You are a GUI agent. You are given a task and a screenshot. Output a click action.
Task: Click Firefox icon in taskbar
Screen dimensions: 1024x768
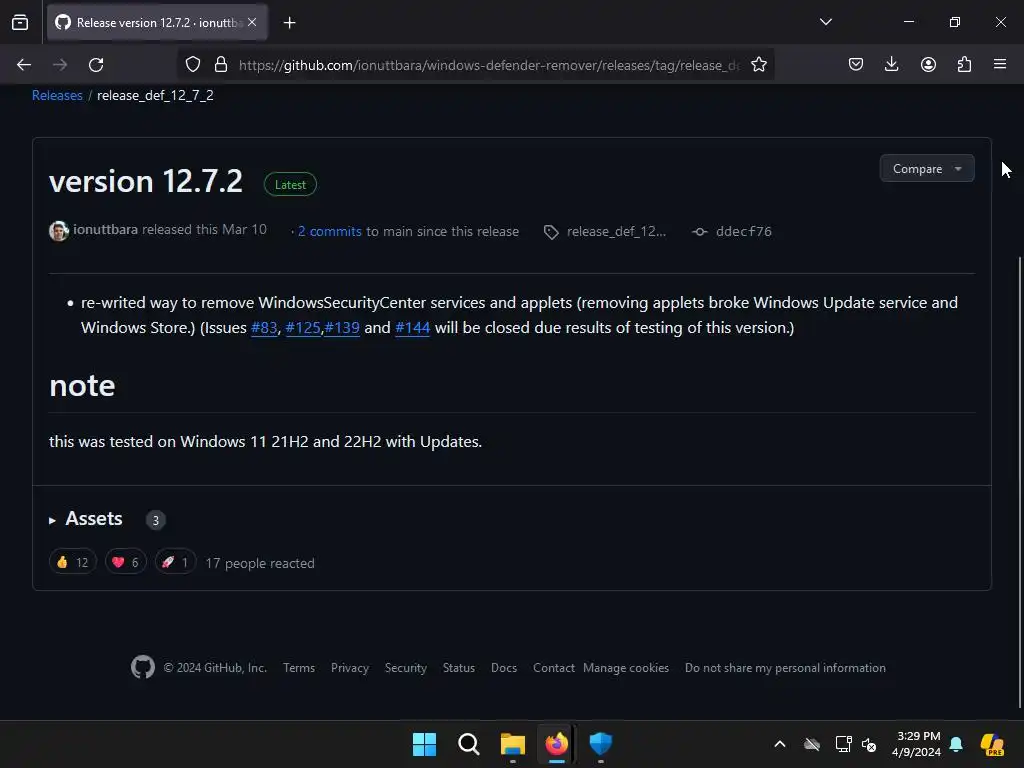(556, 744)
